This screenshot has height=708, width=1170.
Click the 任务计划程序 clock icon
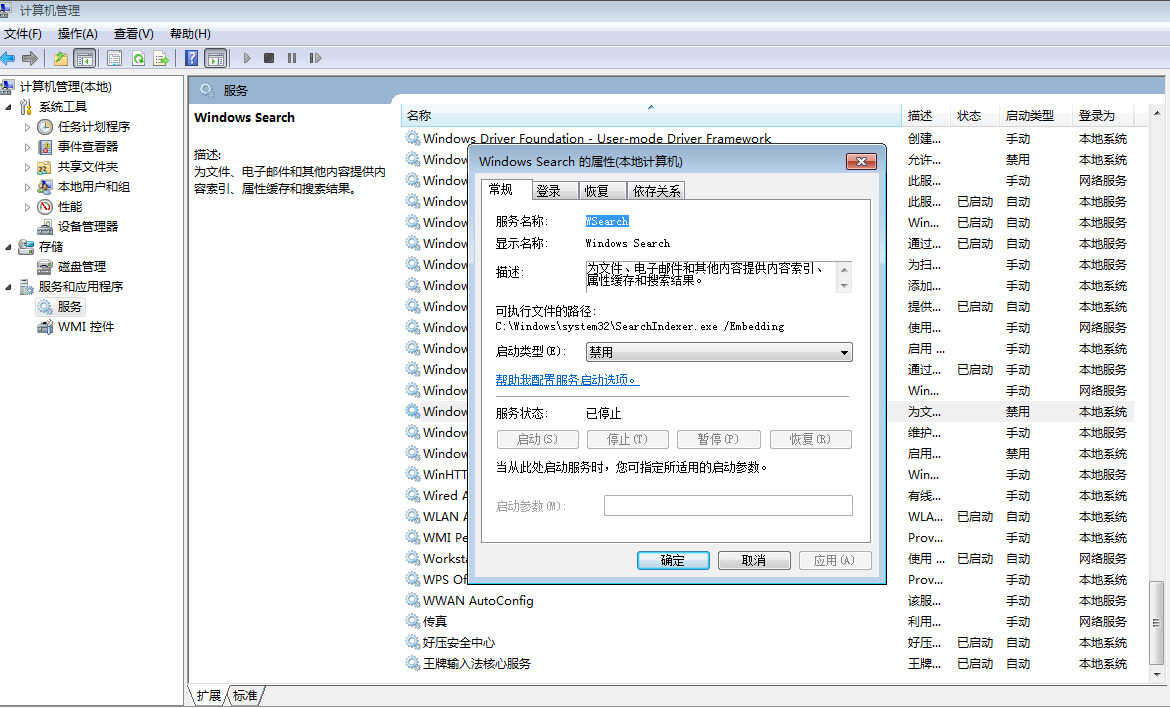[45, 127]
